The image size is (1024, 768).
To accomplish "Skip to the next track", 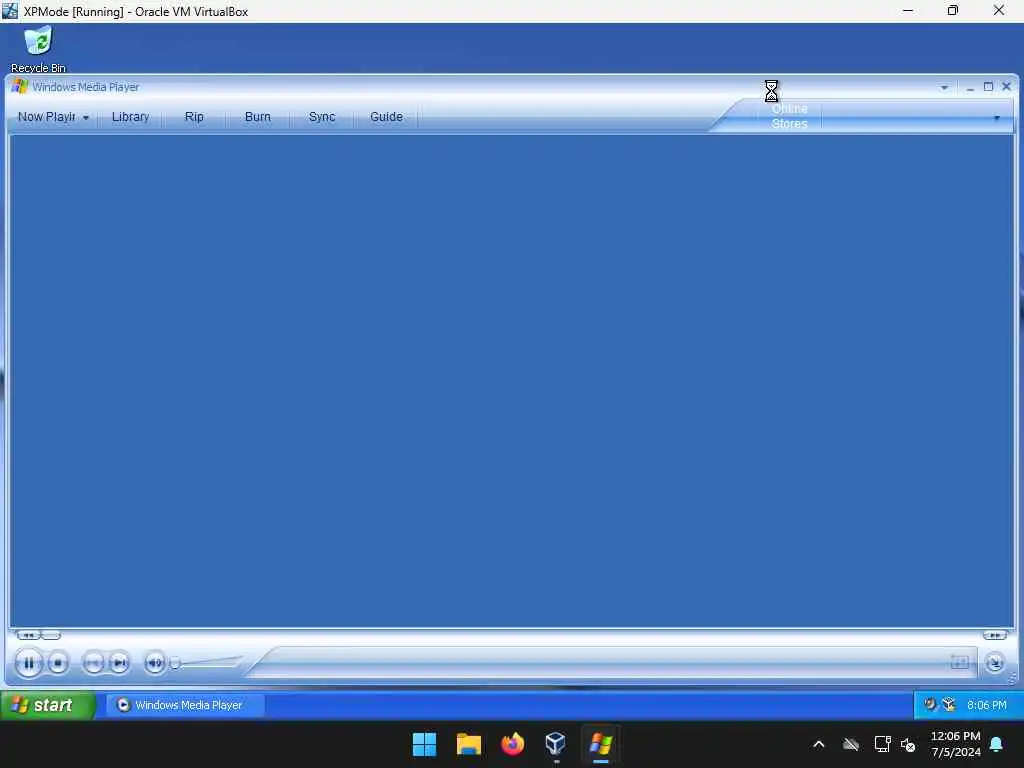I will pos(119,664).
